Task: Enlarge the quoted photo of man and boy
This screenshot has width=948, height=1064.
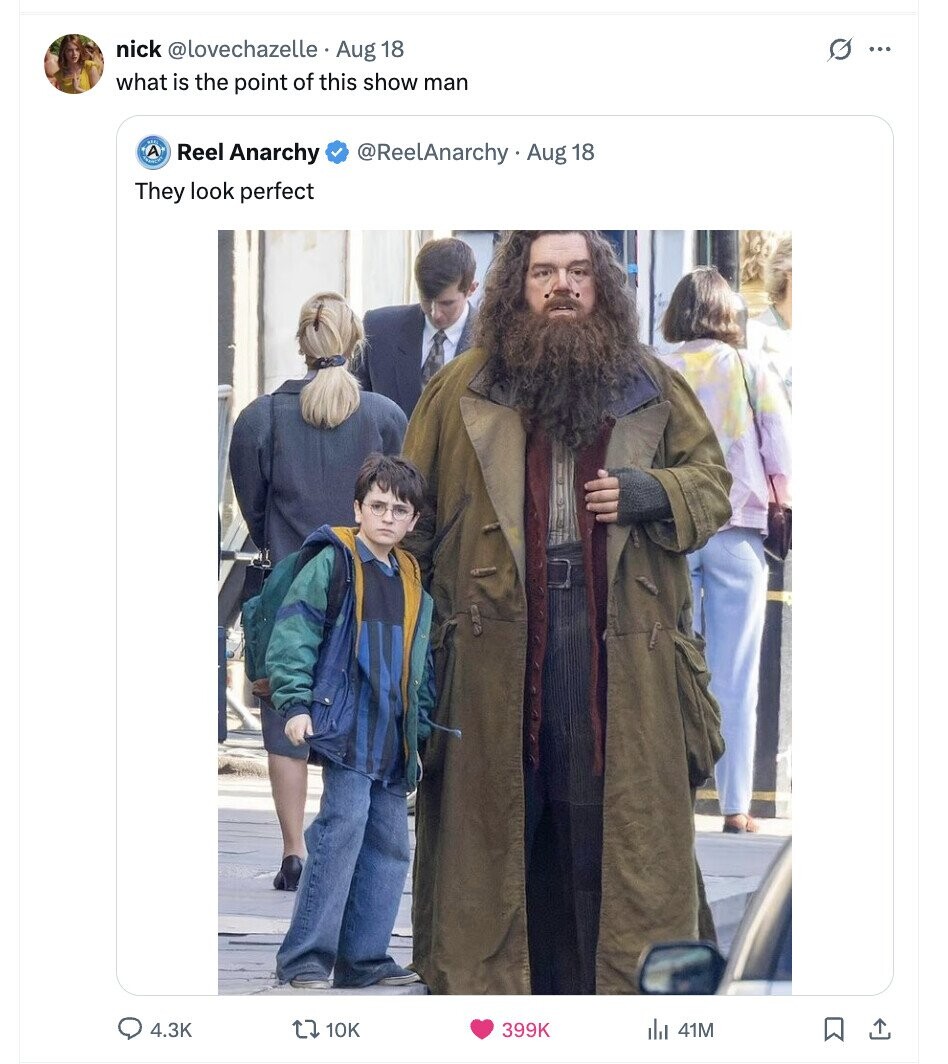Action: pos(504,612)
